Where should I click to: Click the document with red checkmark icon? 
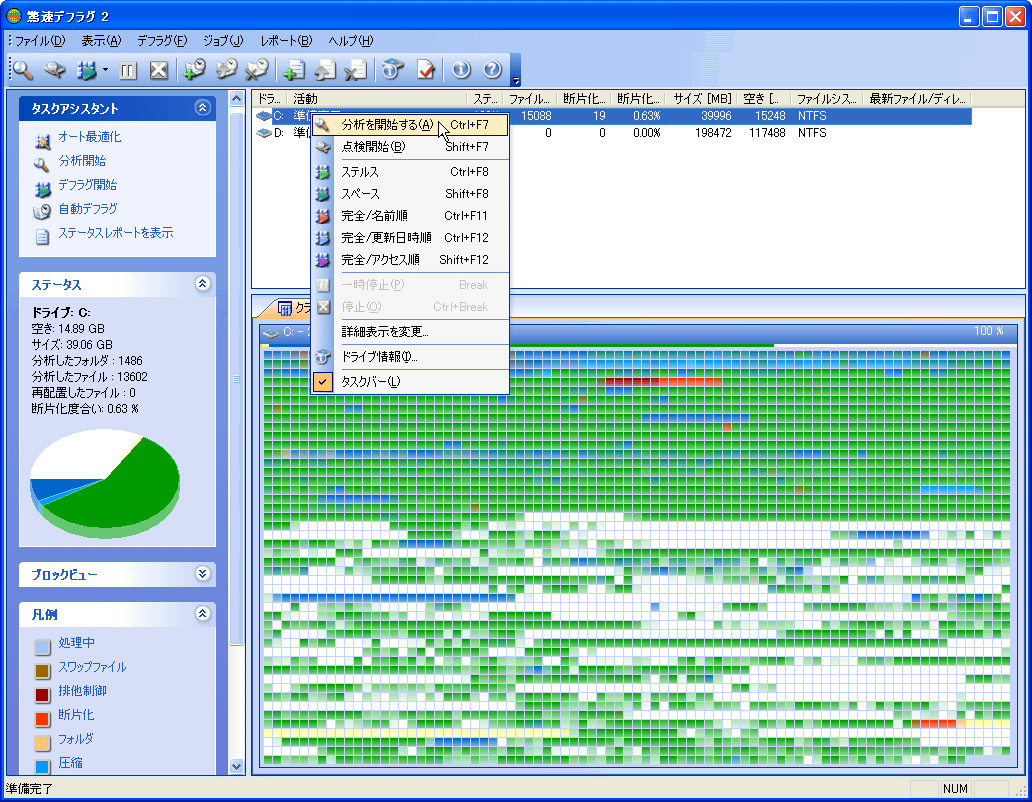[x=426, y=70]
